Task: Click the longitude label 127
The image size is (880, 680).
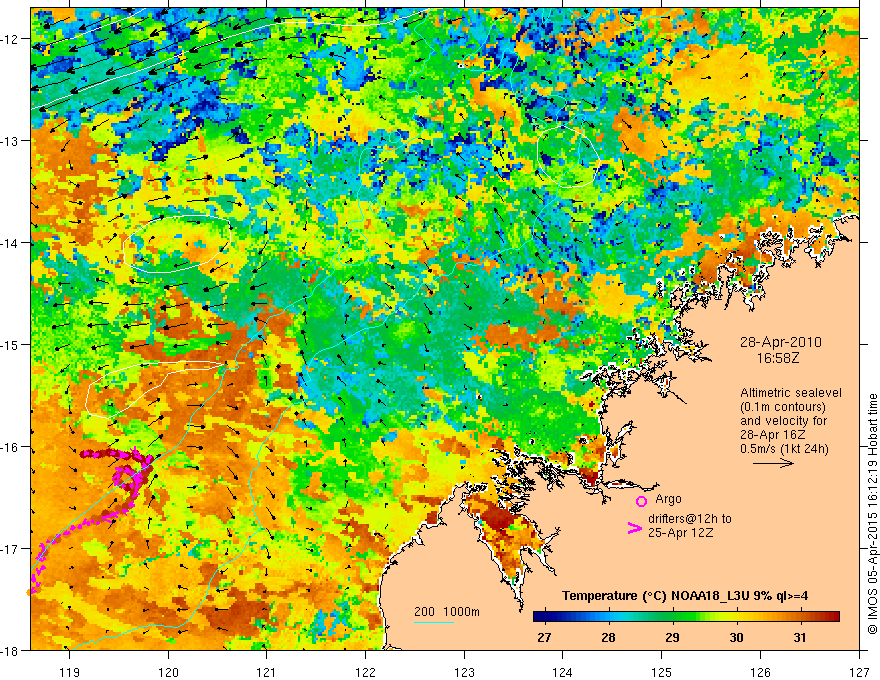Action: [859, 672]
